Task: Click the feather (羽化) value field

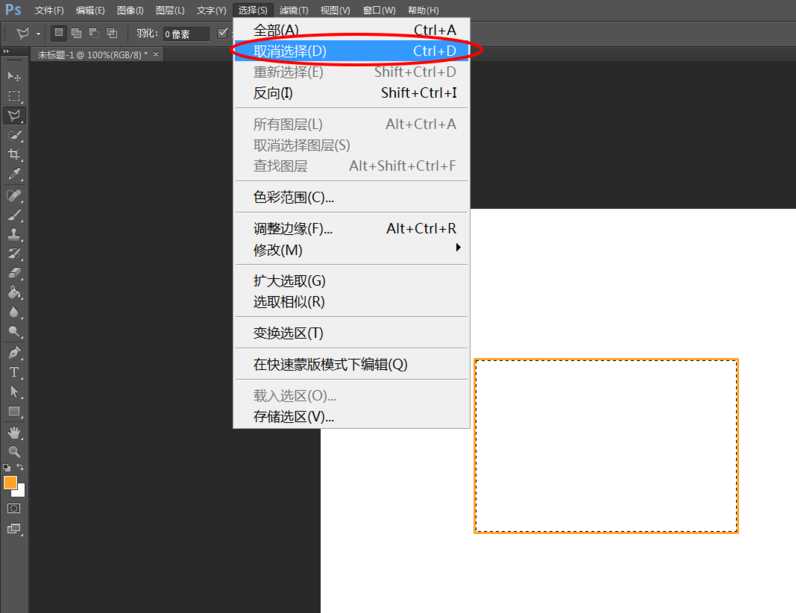Action: click(186, 33)
